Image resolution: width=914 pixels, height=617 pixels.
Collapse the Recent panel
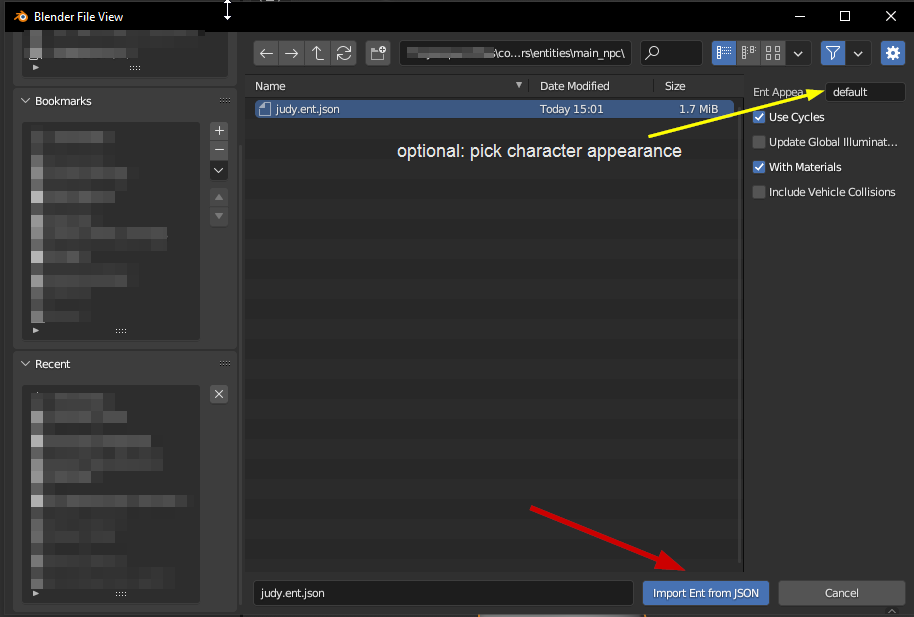point(26,364)
